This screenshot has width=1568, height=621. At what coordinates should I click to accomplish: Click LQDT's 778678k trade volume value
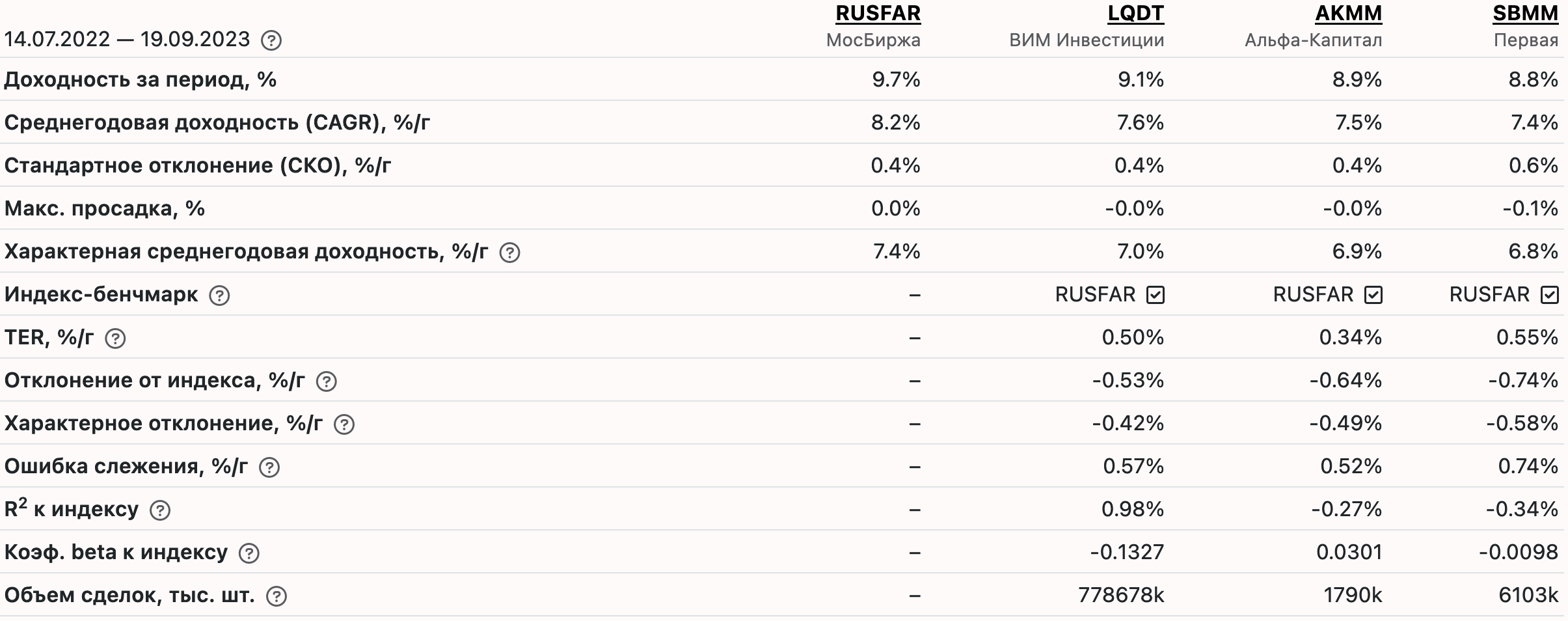click(1121, 595)
